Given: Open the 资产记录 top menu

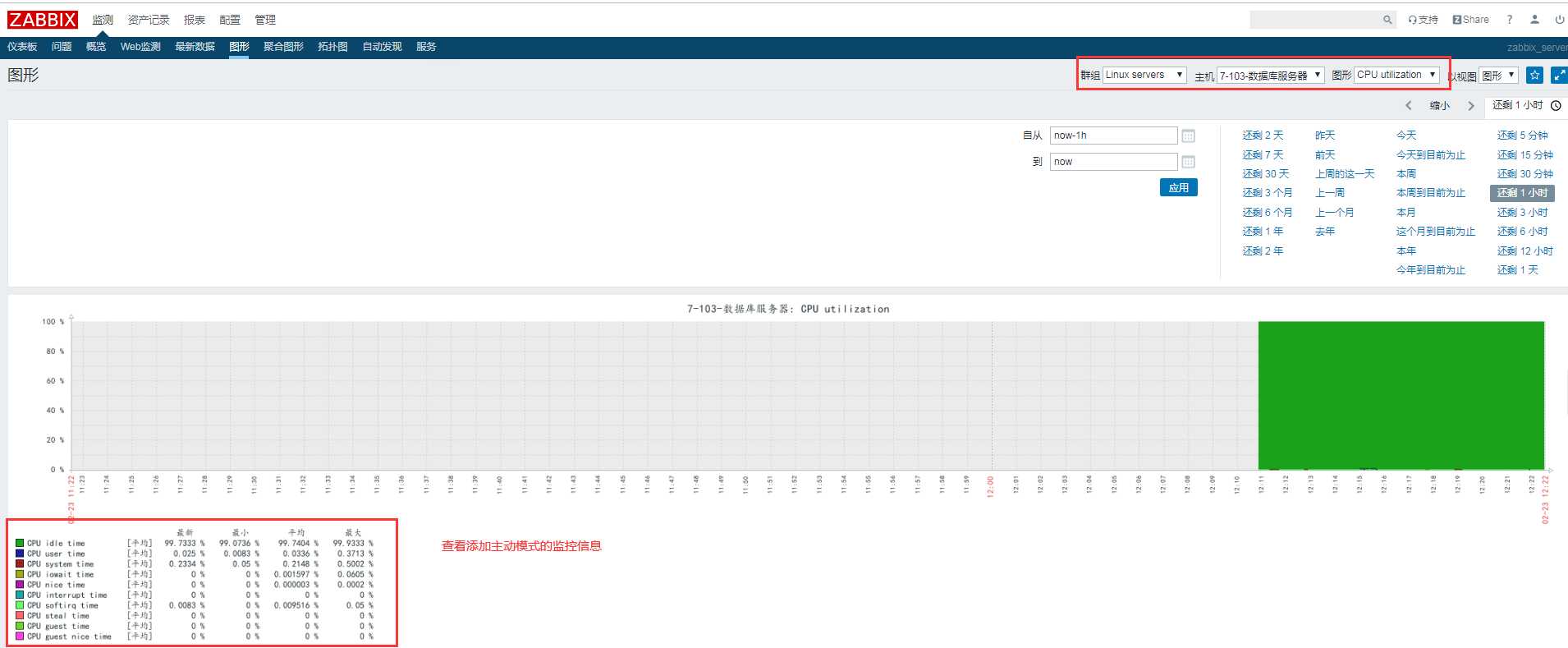Looking at the screenshot, I should tap(149, 20).
